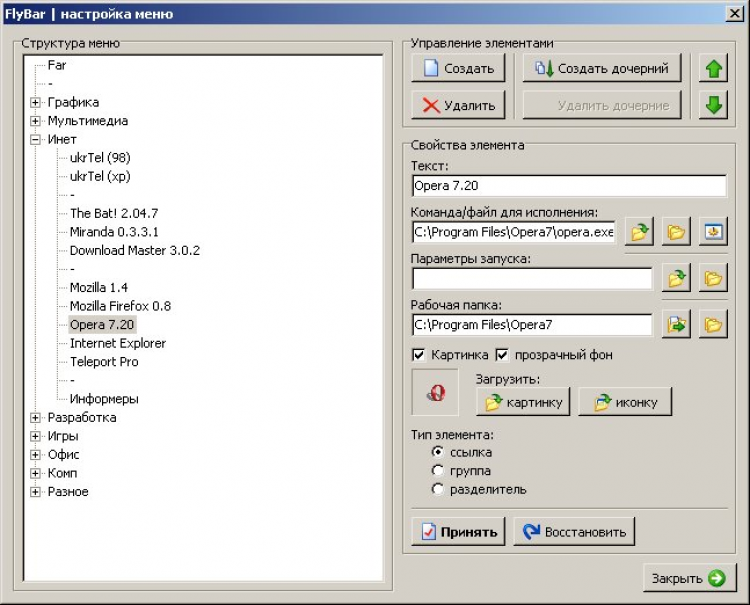This screenshot has width=750, height=605.
Task: Select Информеры tree item
Action: coord(104,399)
